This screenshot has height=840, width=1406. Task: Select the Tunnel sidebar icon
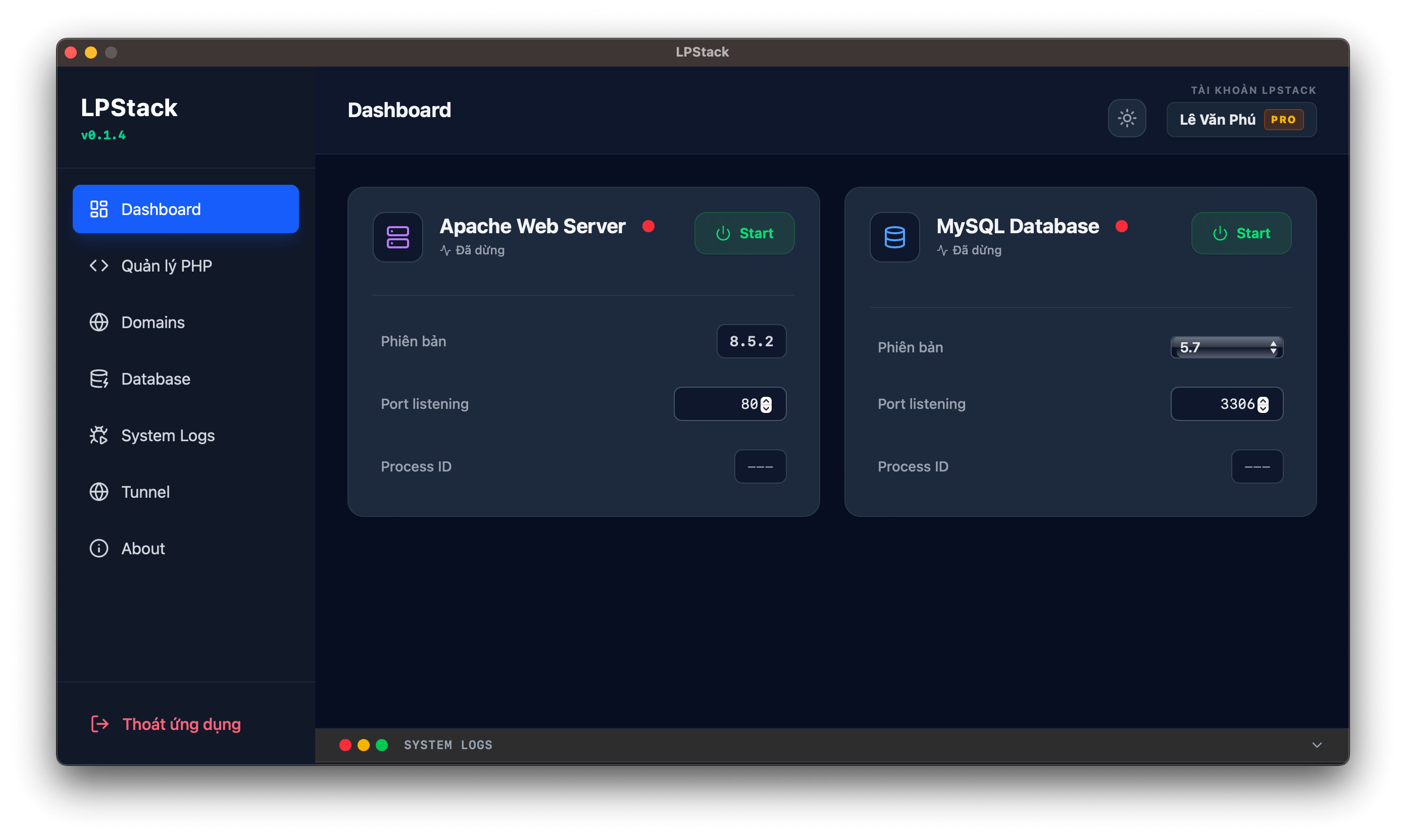[x=98, y=492]
